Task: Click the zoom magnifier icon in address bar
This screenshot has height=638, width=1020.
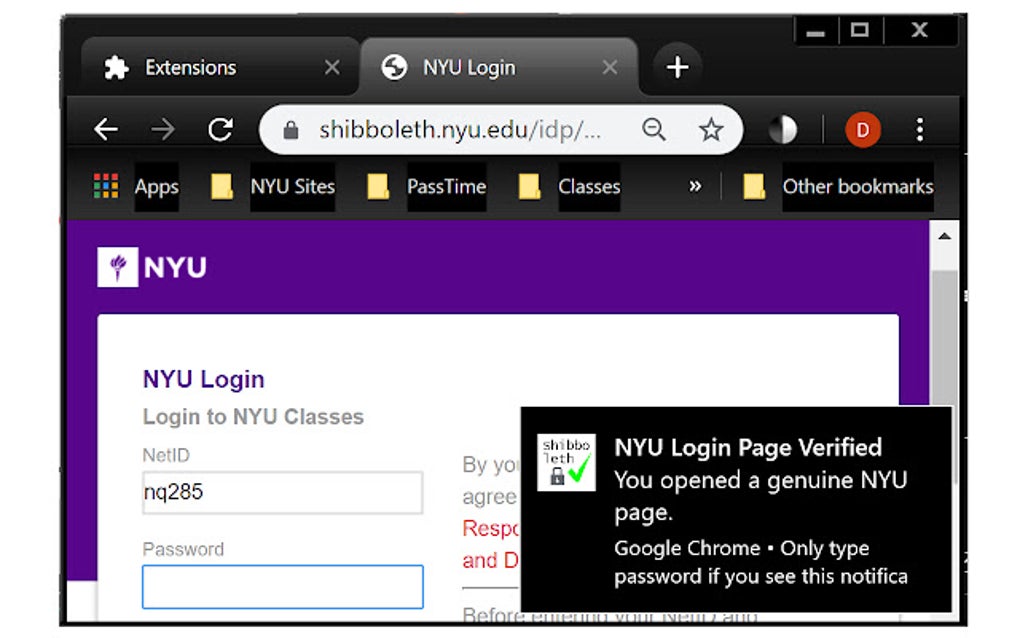Action: coord(654,129)
